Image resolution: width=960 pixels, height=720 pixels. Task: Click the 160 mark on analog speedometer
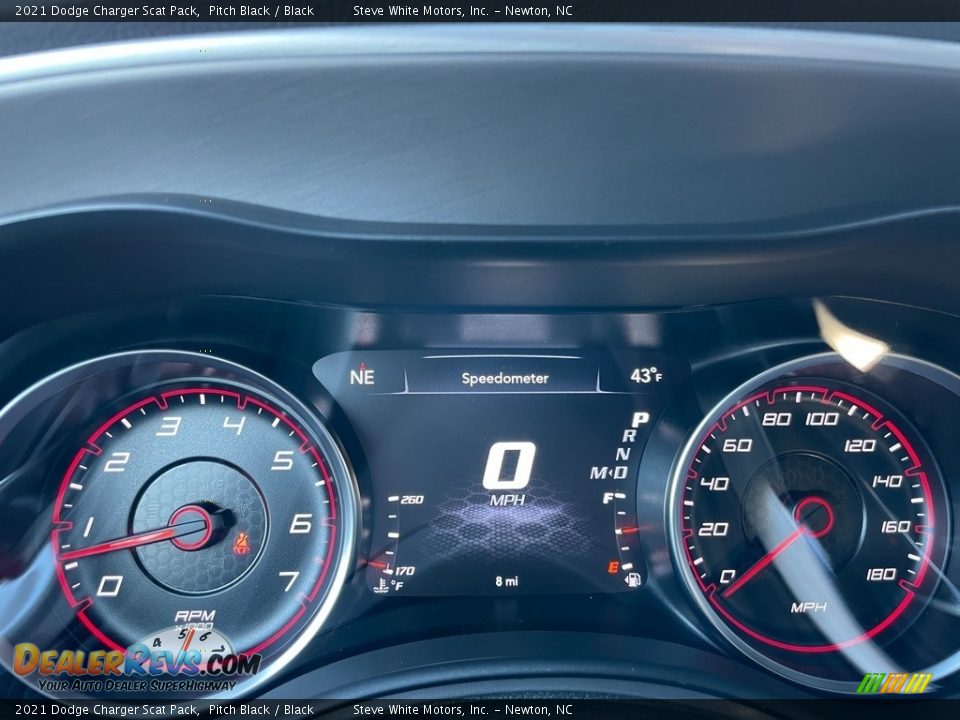coord(896,527)
